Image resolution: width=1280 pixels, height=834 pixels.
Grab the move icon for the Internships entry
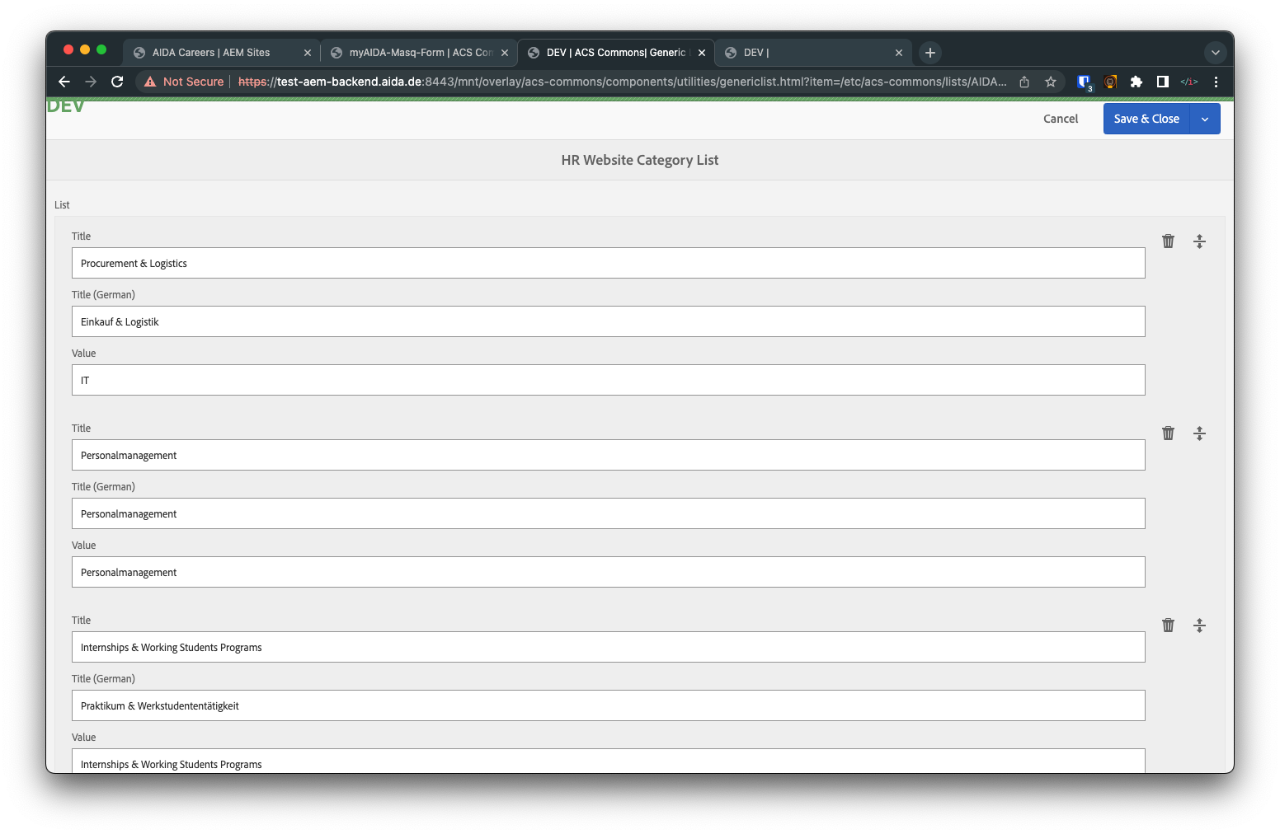[1199, 625]
